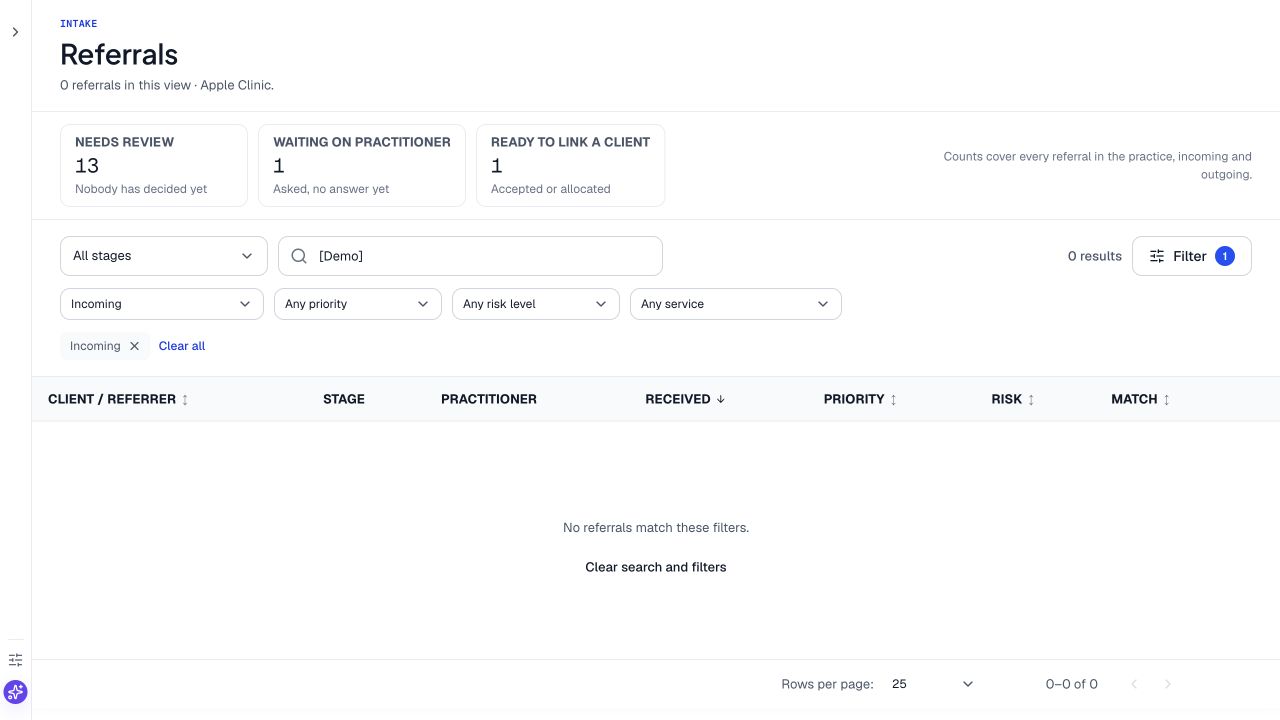The image size is (1280, 720).
Task: Change rows per page from 25
Action: (932, 684)
